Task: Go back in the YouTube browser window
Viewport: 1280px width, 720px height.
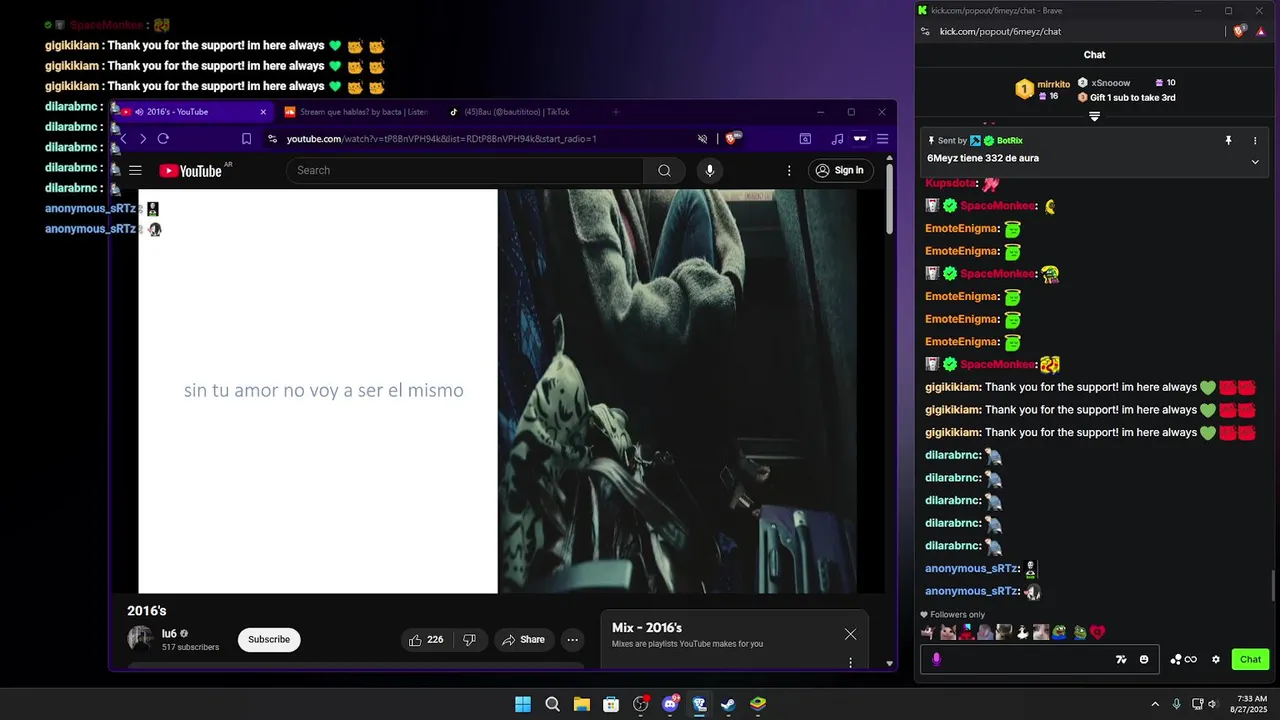Action: click(123, 139)
